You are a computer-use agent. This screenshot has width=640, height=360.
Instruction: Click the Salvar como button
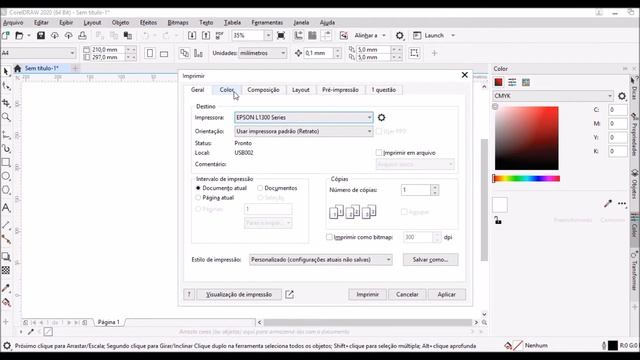click(x=430, y=260)
